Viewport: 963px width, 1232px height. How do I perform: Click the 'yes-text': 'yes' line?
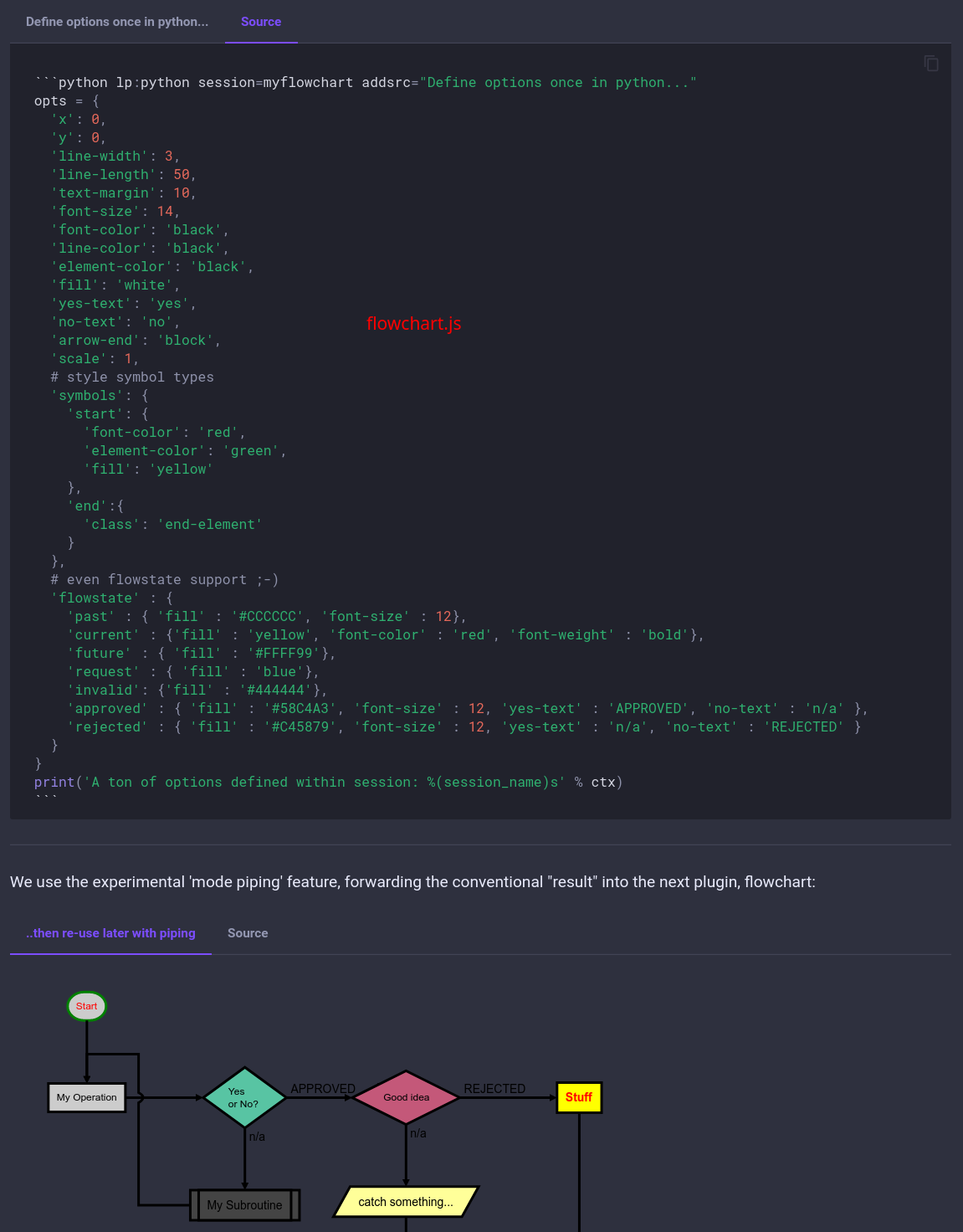124,304
